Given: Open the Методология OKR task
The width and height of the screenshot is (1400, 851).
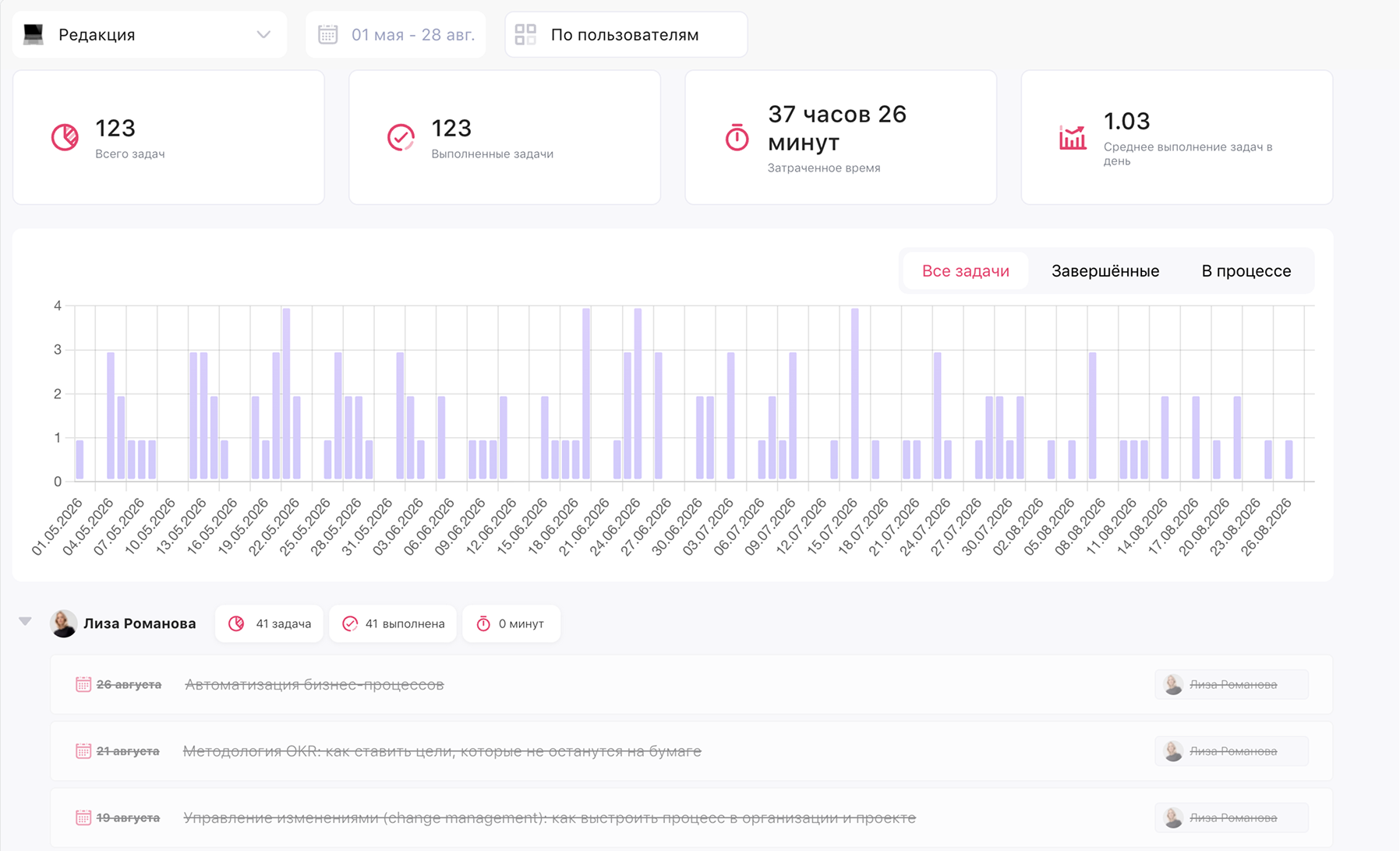Looking at the screenshot, I should tap(442, 751).
